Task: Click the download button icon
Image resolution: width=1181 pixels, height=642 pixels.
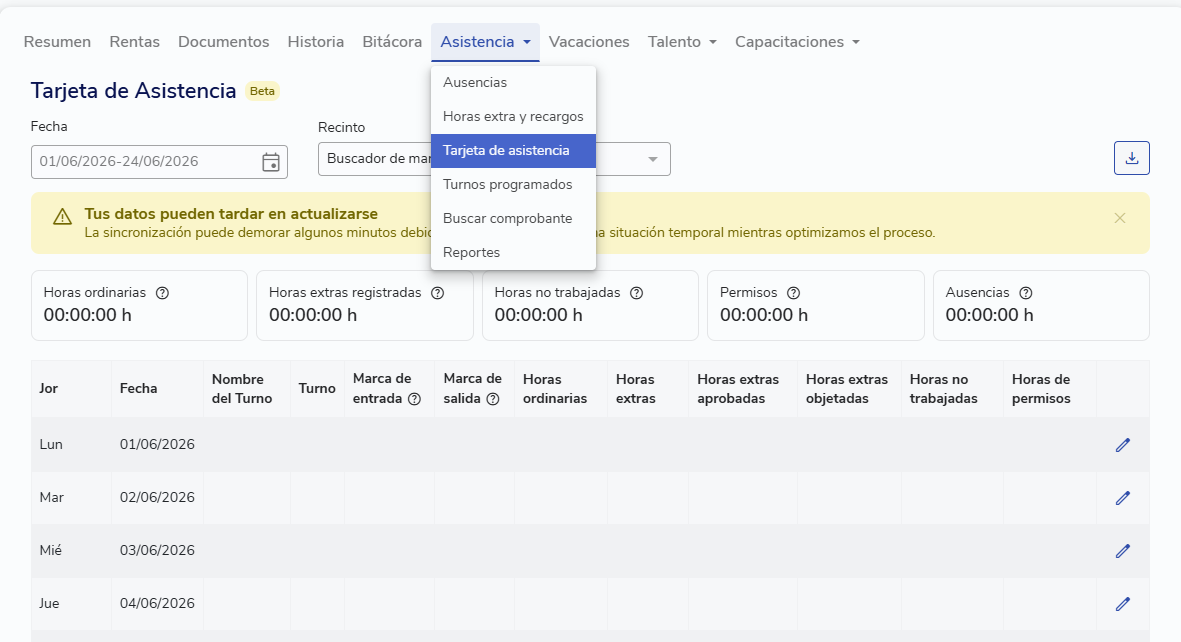Action: tap(1131, 158)
